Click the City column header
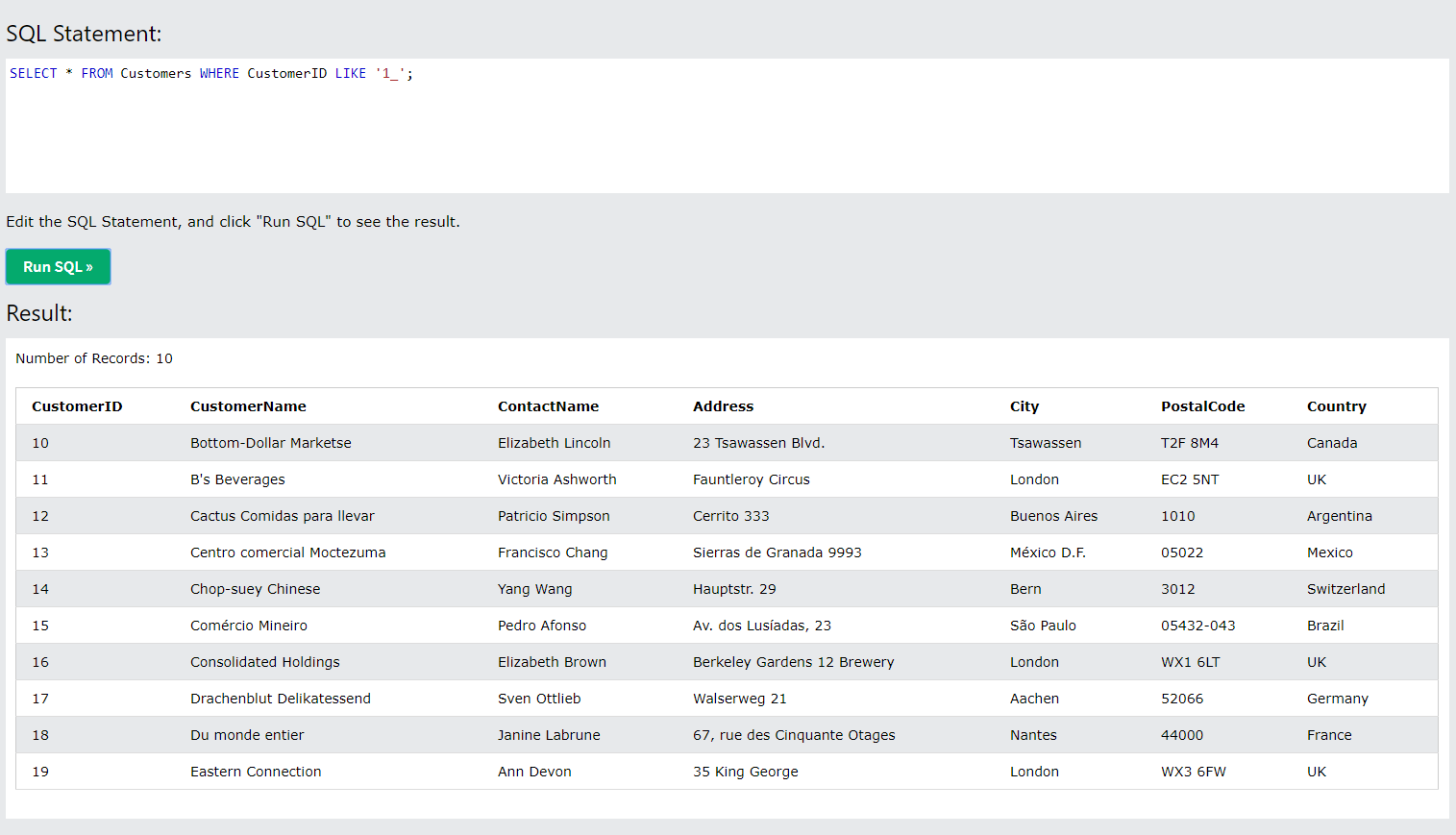 [x=1024, y=406]
